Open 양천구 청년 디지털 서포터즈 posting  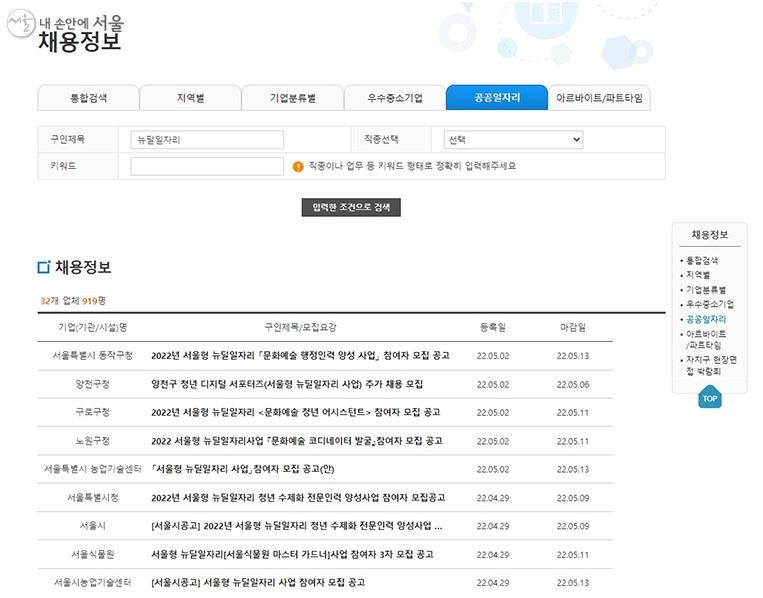(x=287, y=384)
